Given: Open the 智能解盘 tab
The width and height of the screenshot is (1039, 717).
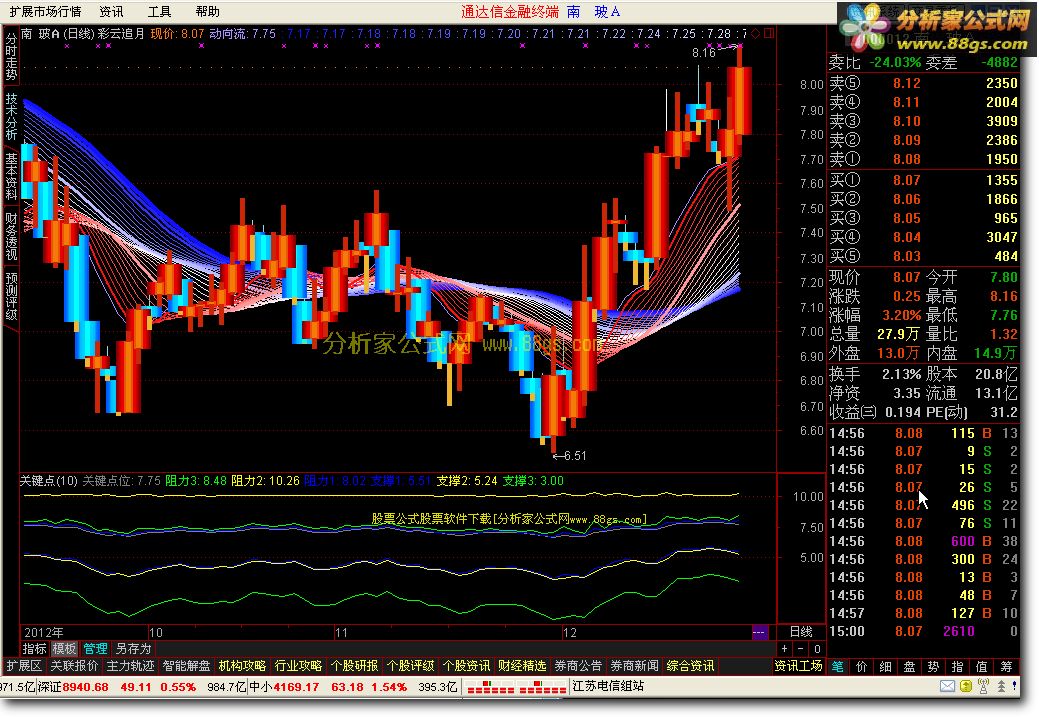Looking at the screenshot, I should click(186, 666).
